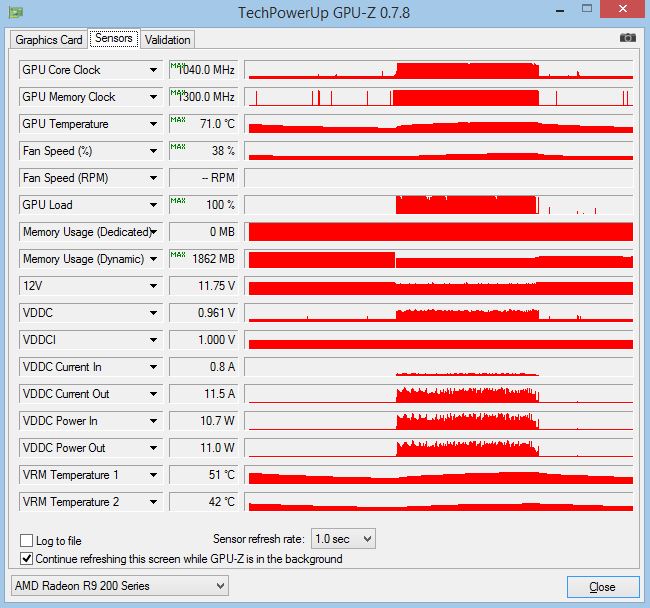Screen dimensions: 650x608
Task: Open the VRM Temperature 1 dropdown
Action: (x=153, y=475)
